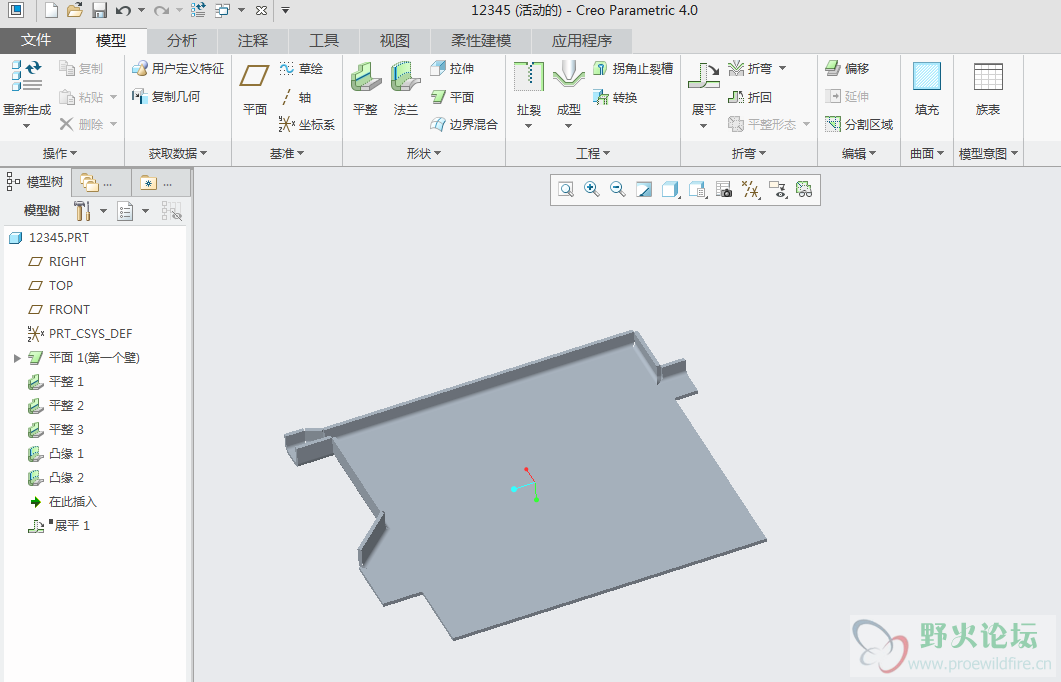Toggle datum display filters icon
This screenshot has width=1061, height=682.
[x=750, y=189]
